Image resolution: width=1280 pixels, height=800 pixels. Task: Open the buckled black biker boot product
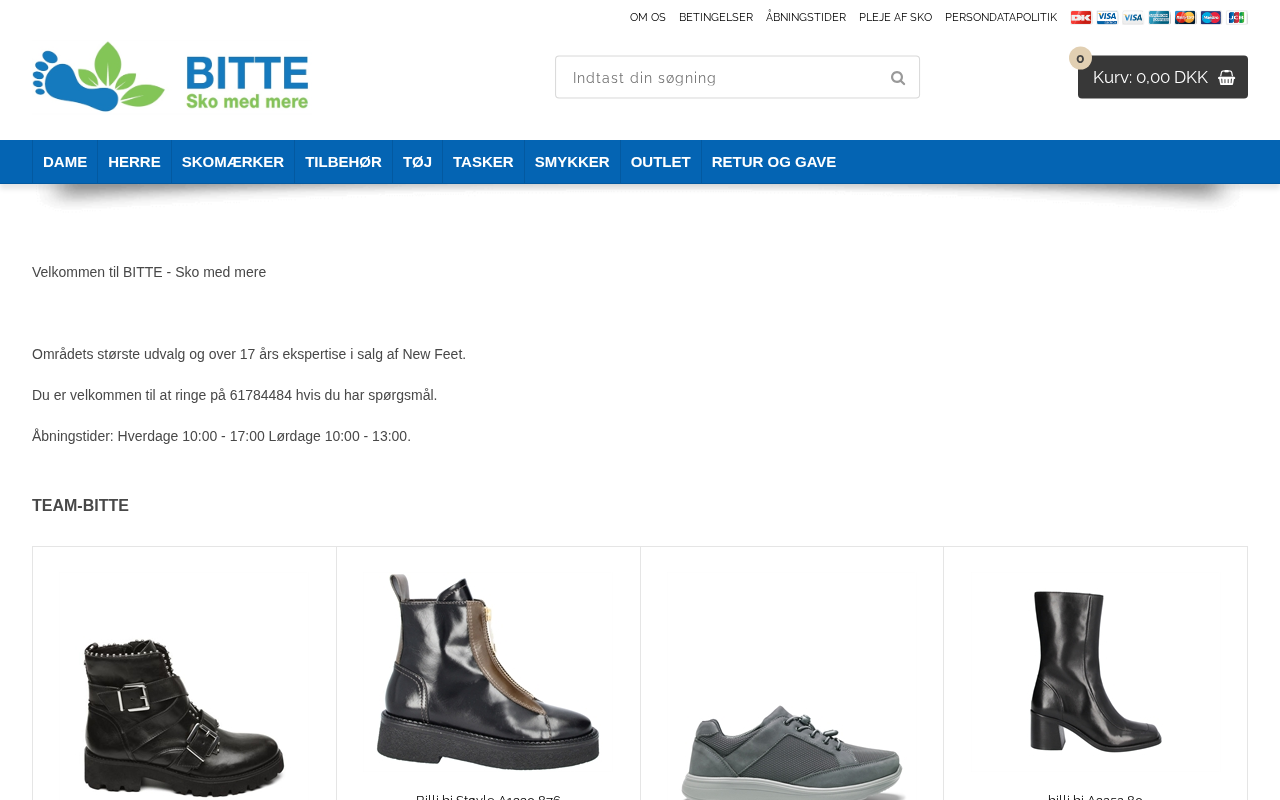tap(184, 715)
